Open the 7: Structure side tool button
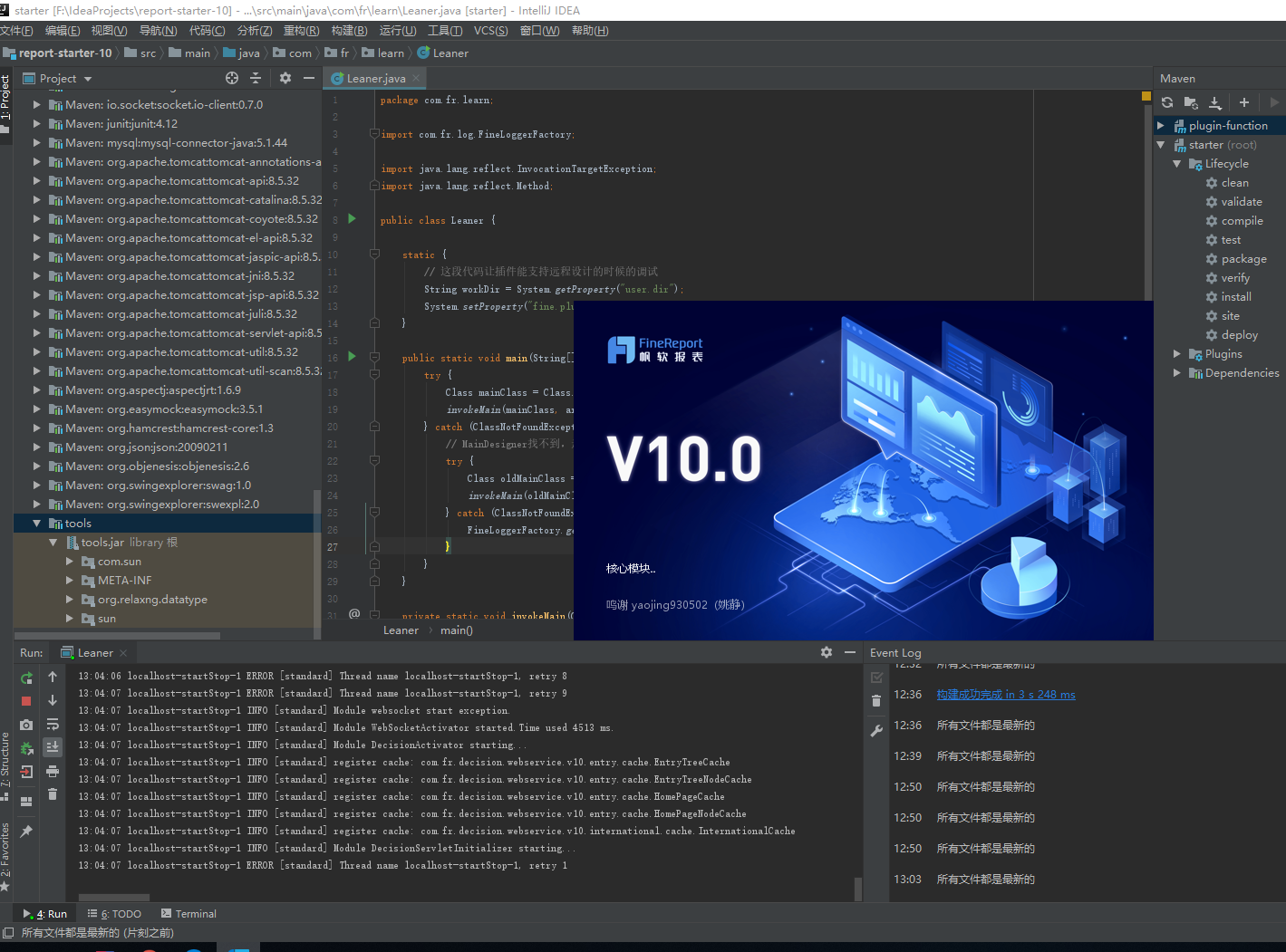1286x952 pixels. (x=5, y=766)
